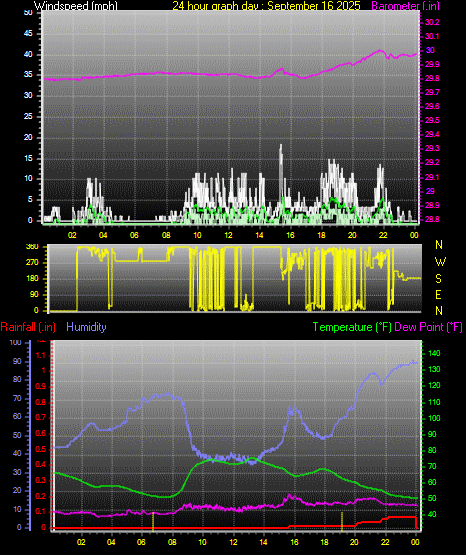
Task: Click the '70' humidity axis value
Action: pos(17,398)
